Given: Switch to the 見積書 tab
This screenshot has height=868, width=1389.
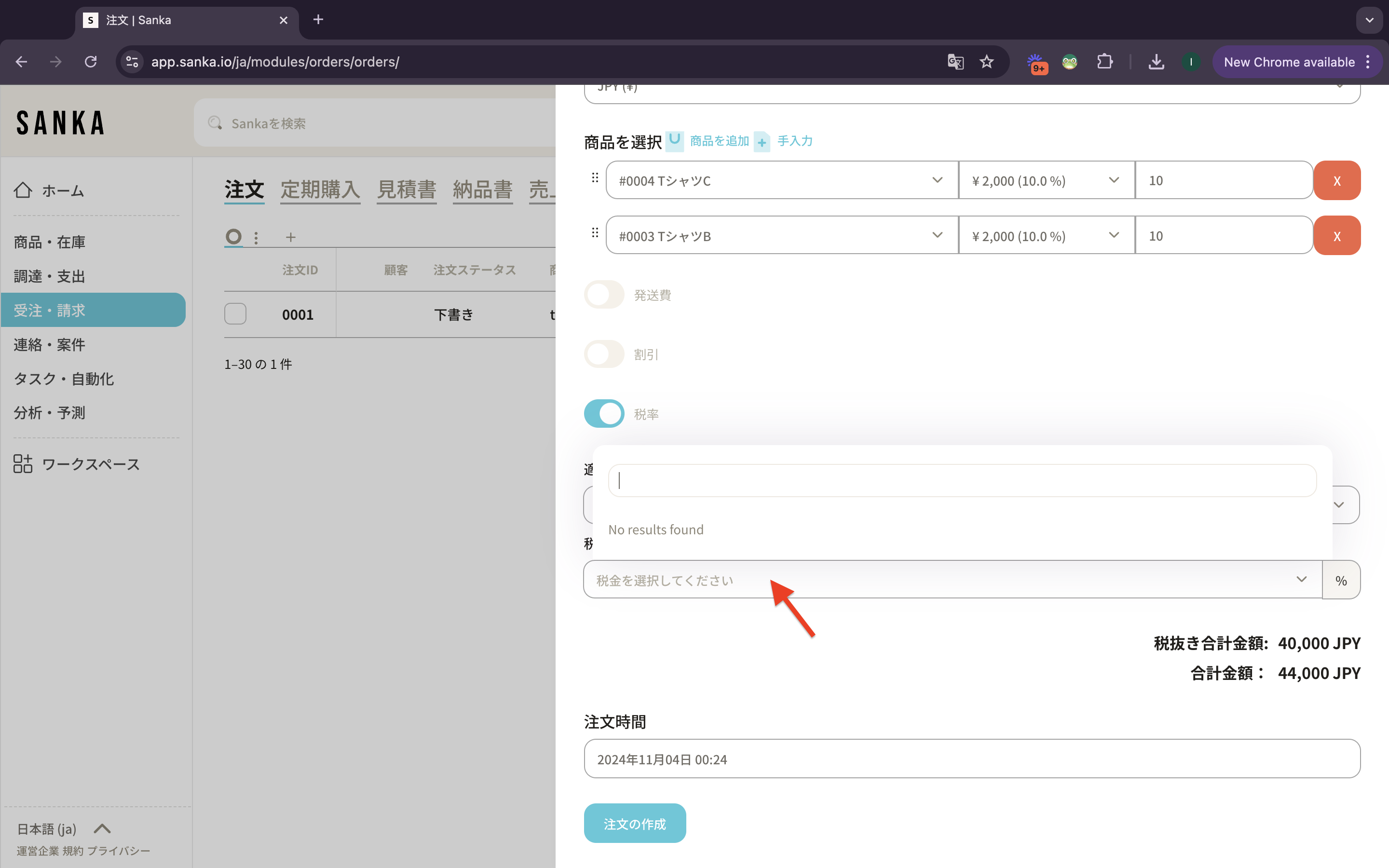Looking at the screenshot, I should tap(407, 190).
